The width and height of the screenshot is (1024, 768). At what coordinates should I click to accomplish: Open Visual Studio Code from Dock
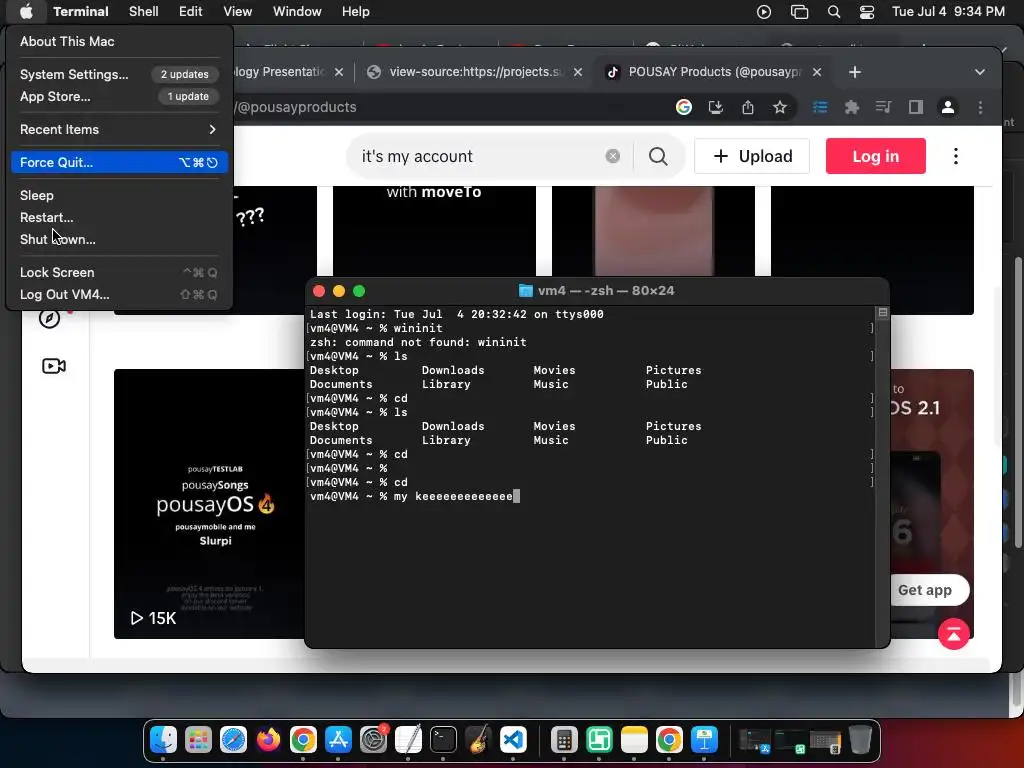(x=513, y=740)
